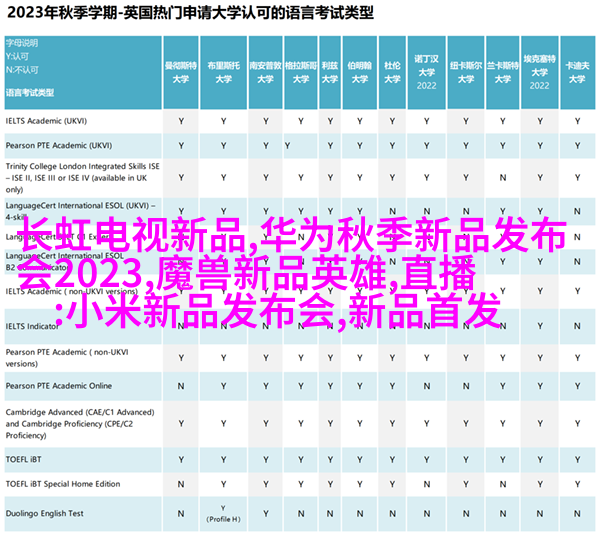Click N for Trinity College under 兰卡斯特大学
600x536 pixels.
503,178
